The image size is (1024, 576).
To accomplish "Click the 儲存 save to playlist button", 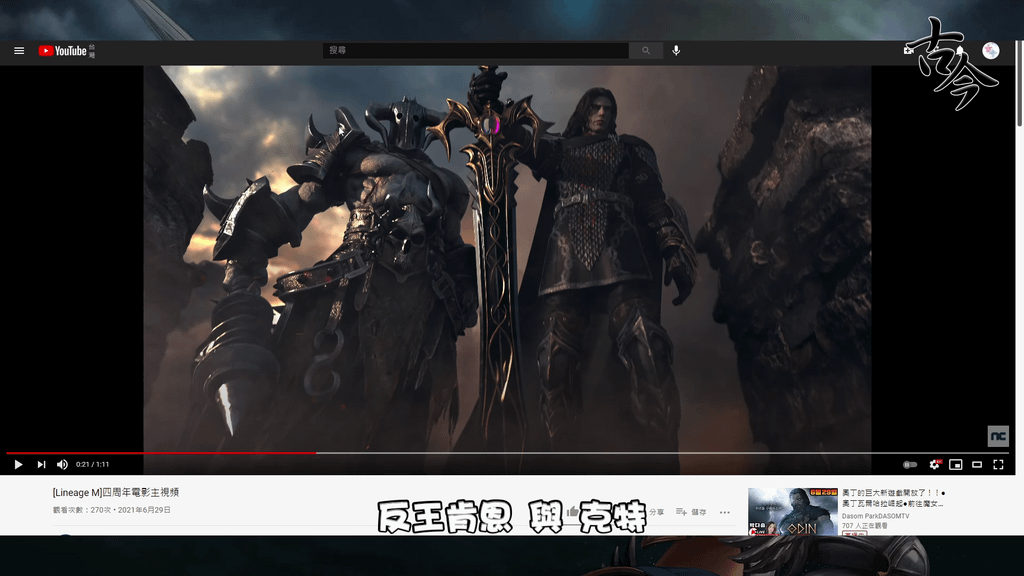I will 691,512.
